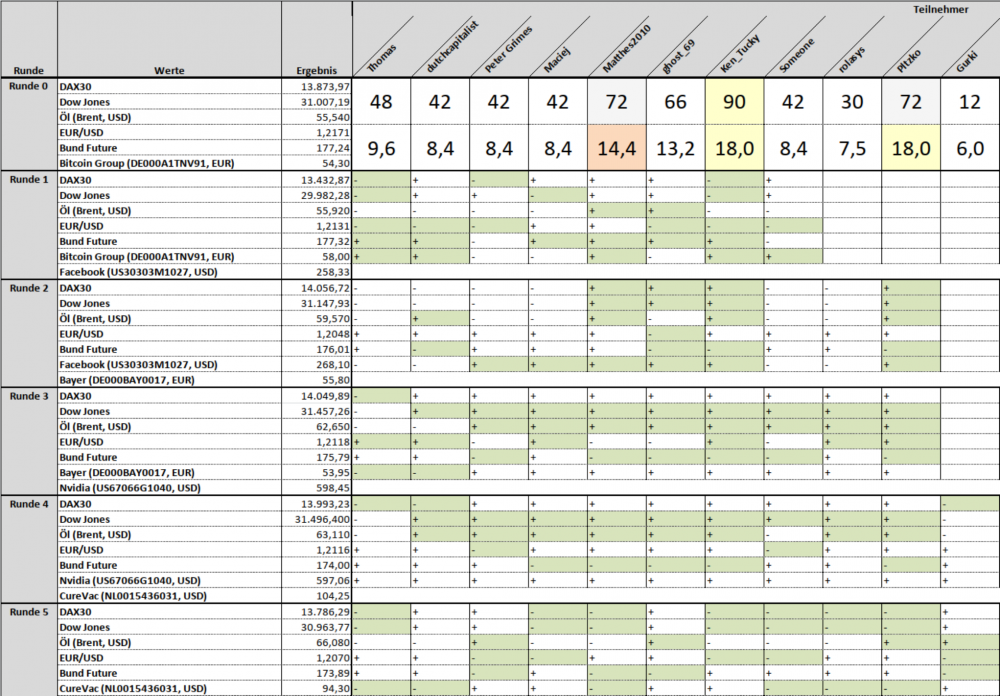Screen dimensions: 1000x696
Task: Click the 'ghost_69' participant header
Action: click(678, 56)
